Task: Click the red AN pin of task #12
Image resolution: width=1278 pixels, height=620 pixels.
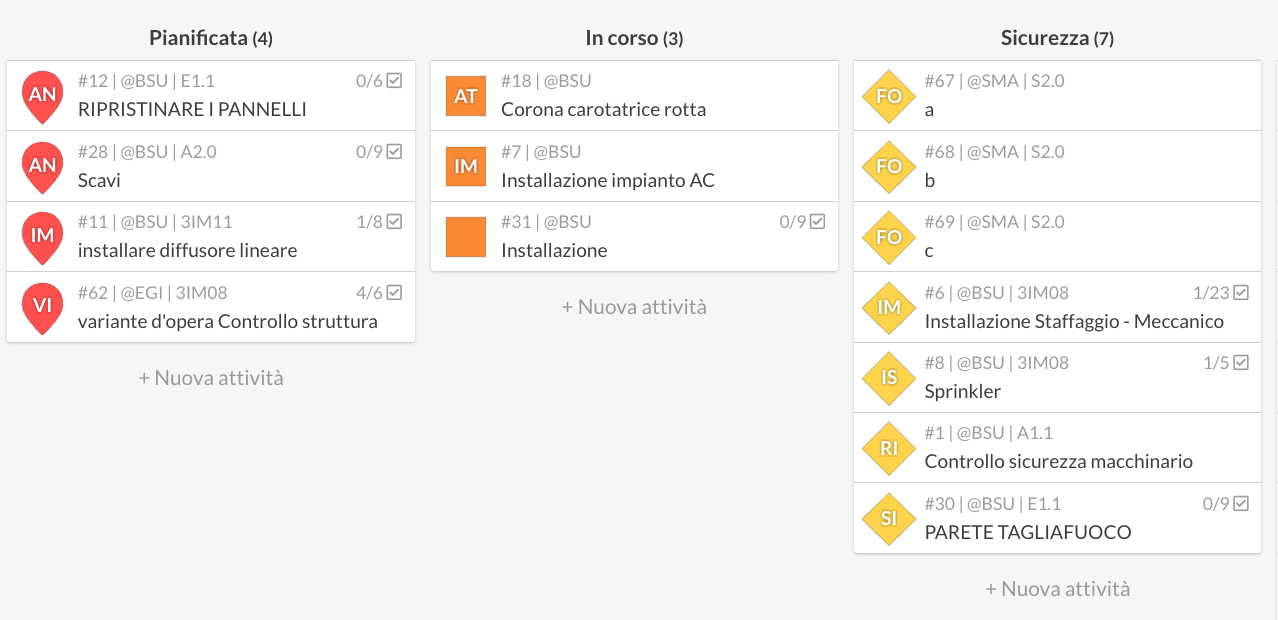Action: (42, 96)
